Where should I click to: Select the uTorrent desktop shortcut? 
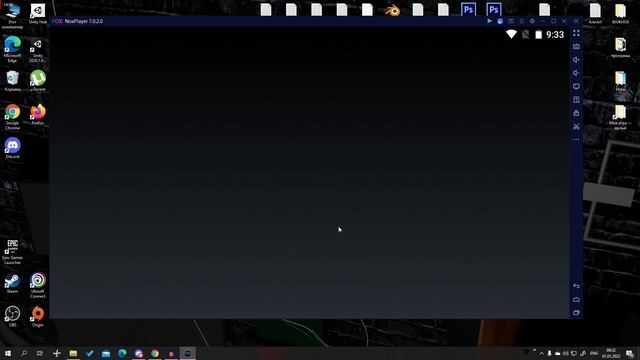(x=38, y=80)
